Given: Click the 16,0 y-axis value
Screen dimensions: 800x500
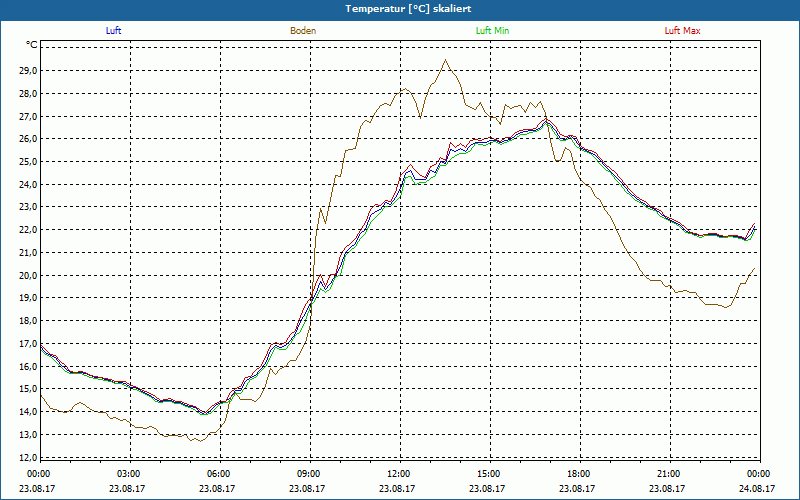Looking at the screenshot, I should coord(29,366).
